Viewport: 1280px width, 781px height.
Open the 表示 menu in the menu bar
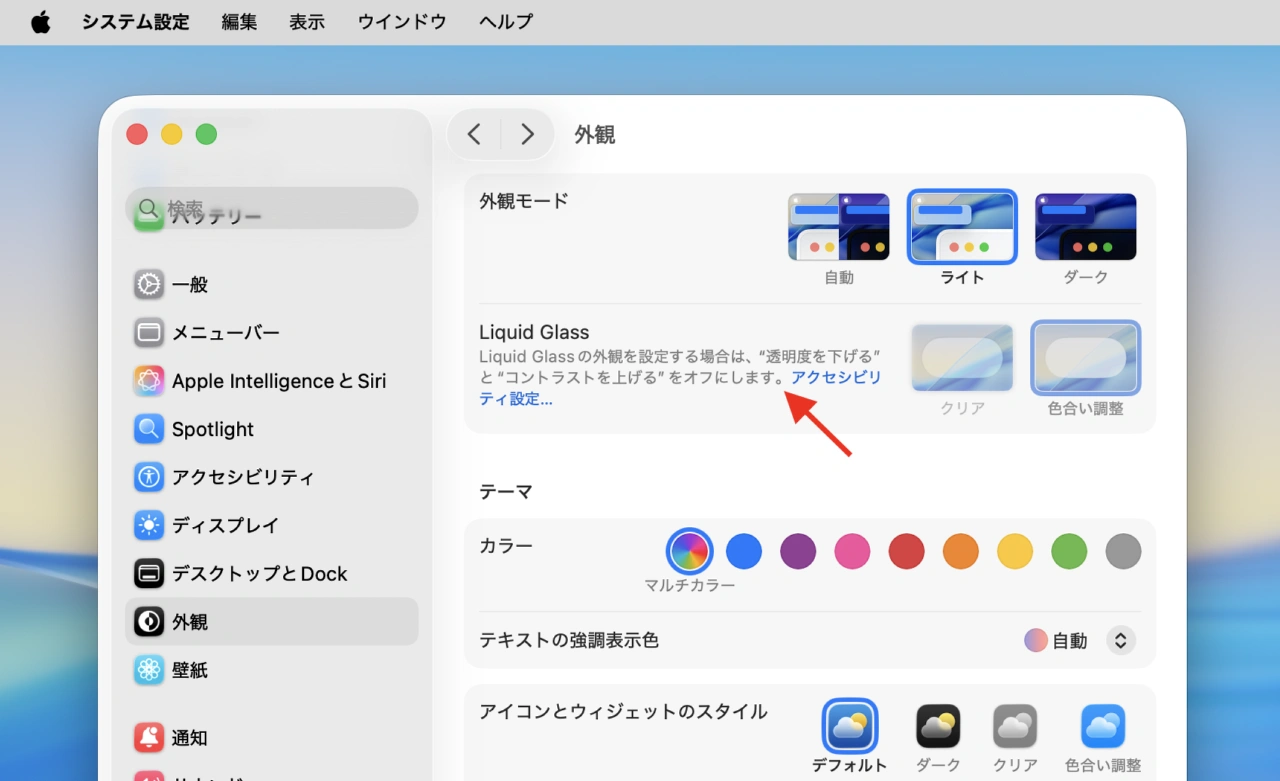[307, 22]
